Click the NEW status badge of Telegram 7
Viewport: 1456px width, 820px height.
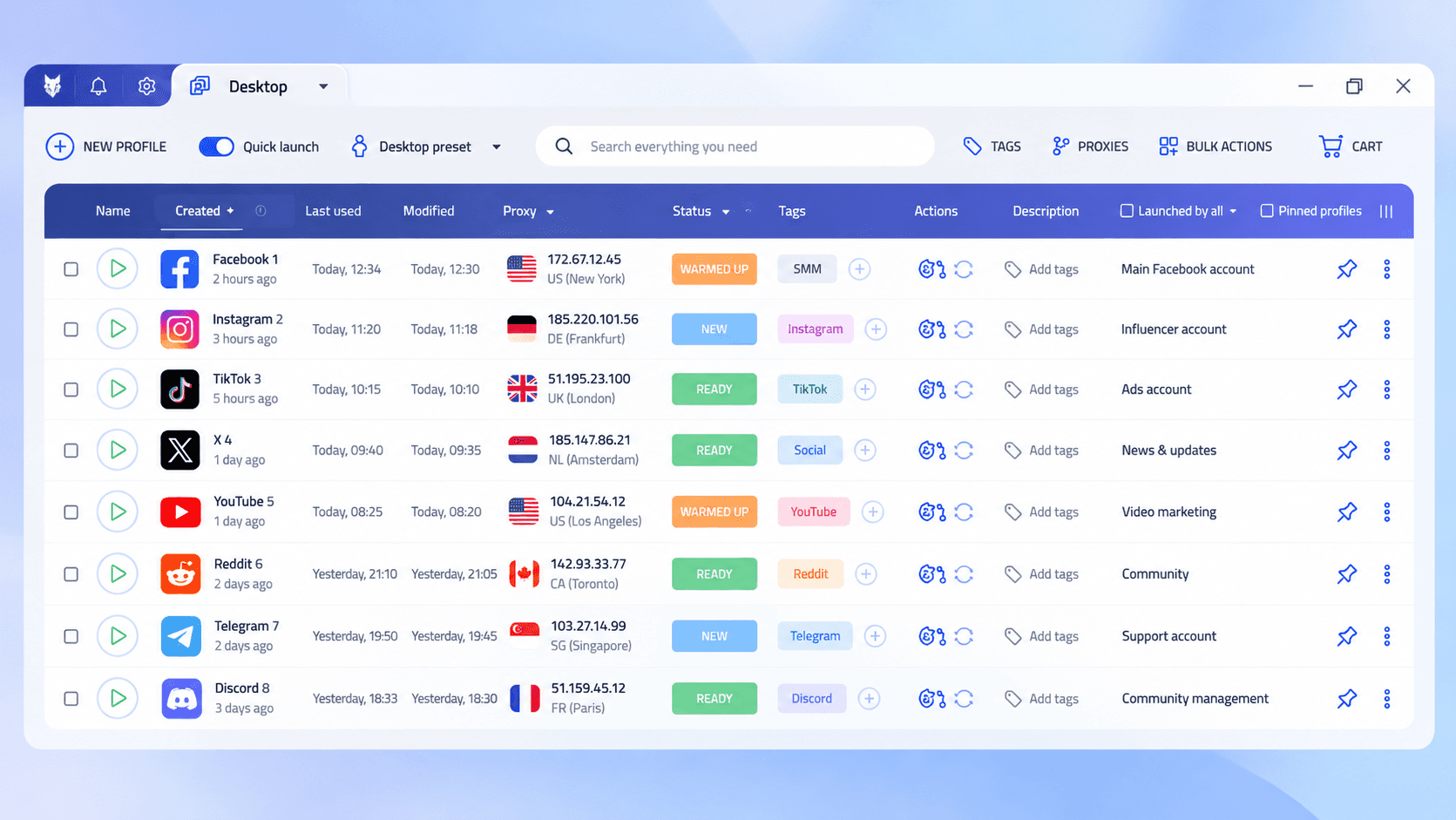[714, 636]
